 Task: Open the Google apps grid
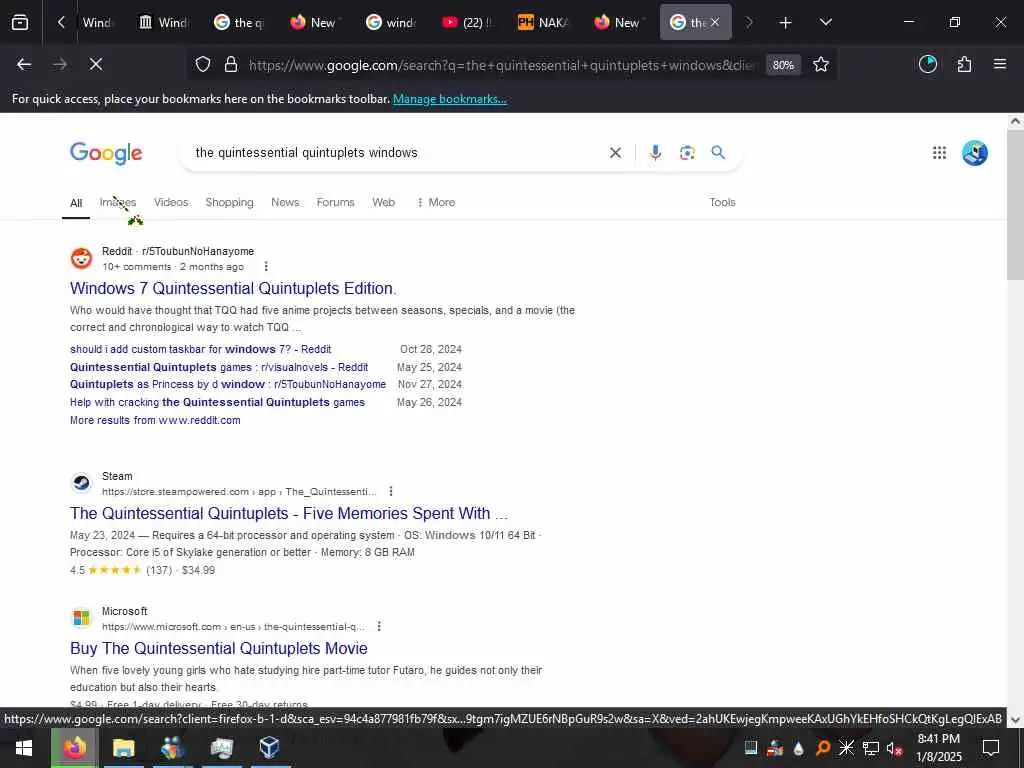(939, 153)
